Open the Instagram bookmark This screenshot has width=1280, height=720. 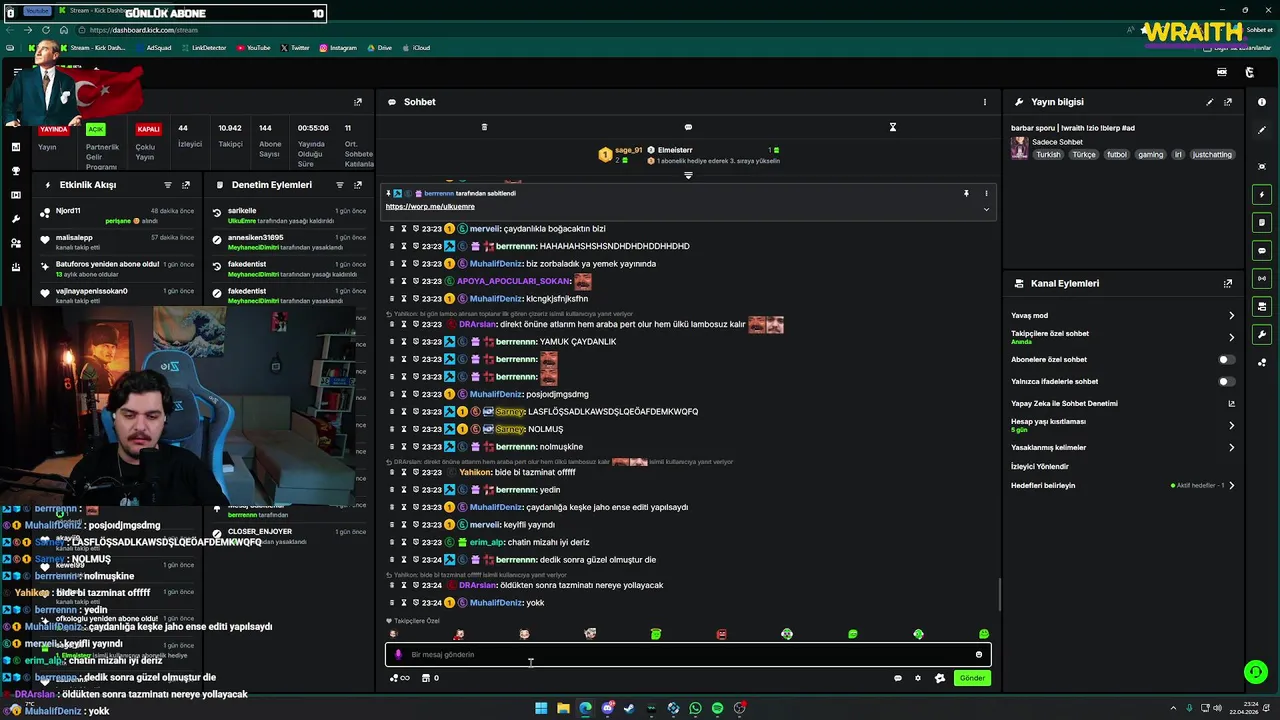point(338,48)
